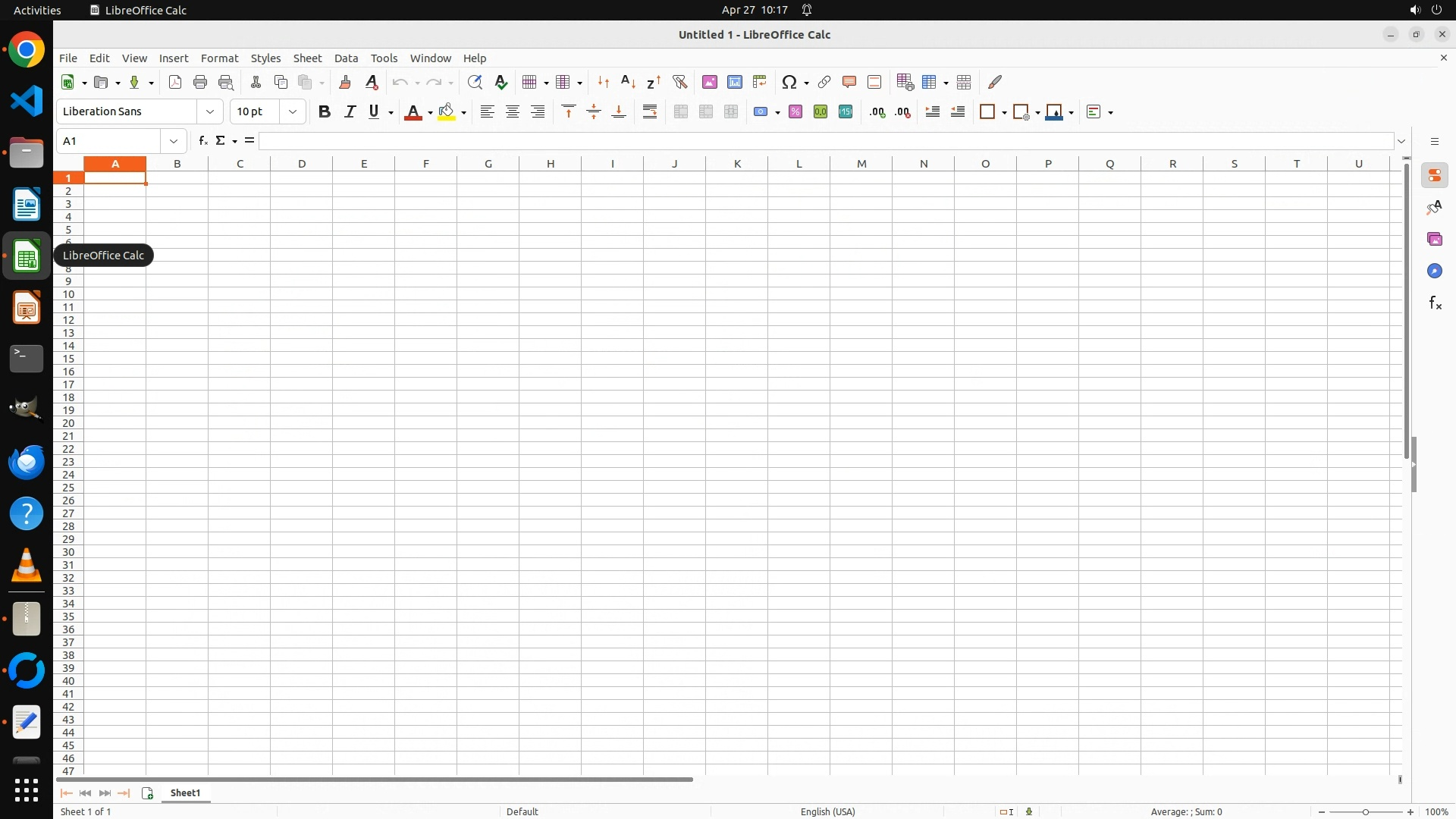Open the Functions sidebar panel
This screenshot has width=1456, height=819.
1434,303
